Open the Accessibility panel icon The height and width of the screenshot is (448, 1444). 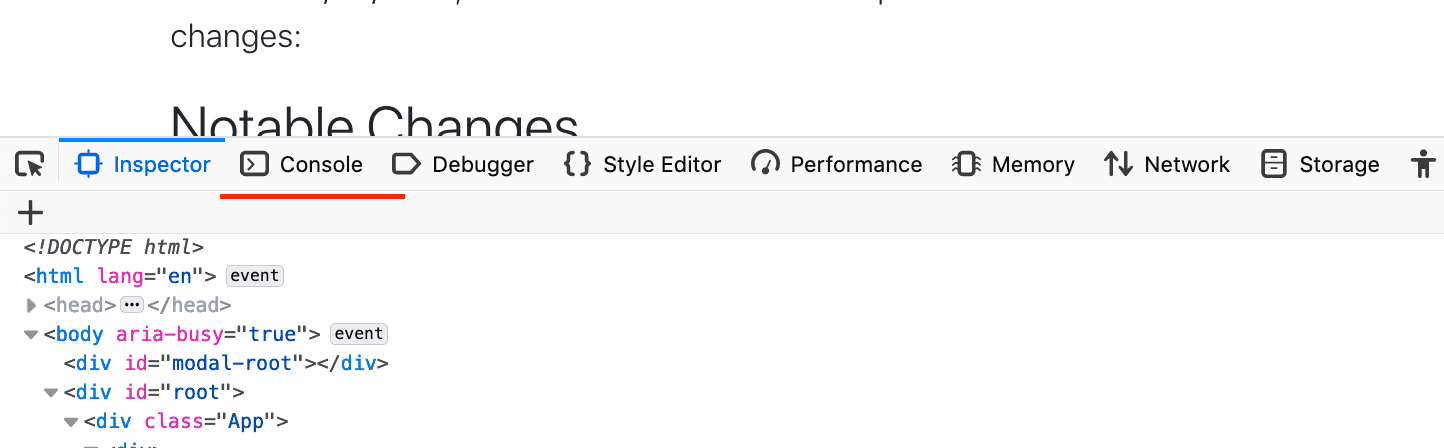1422,165
